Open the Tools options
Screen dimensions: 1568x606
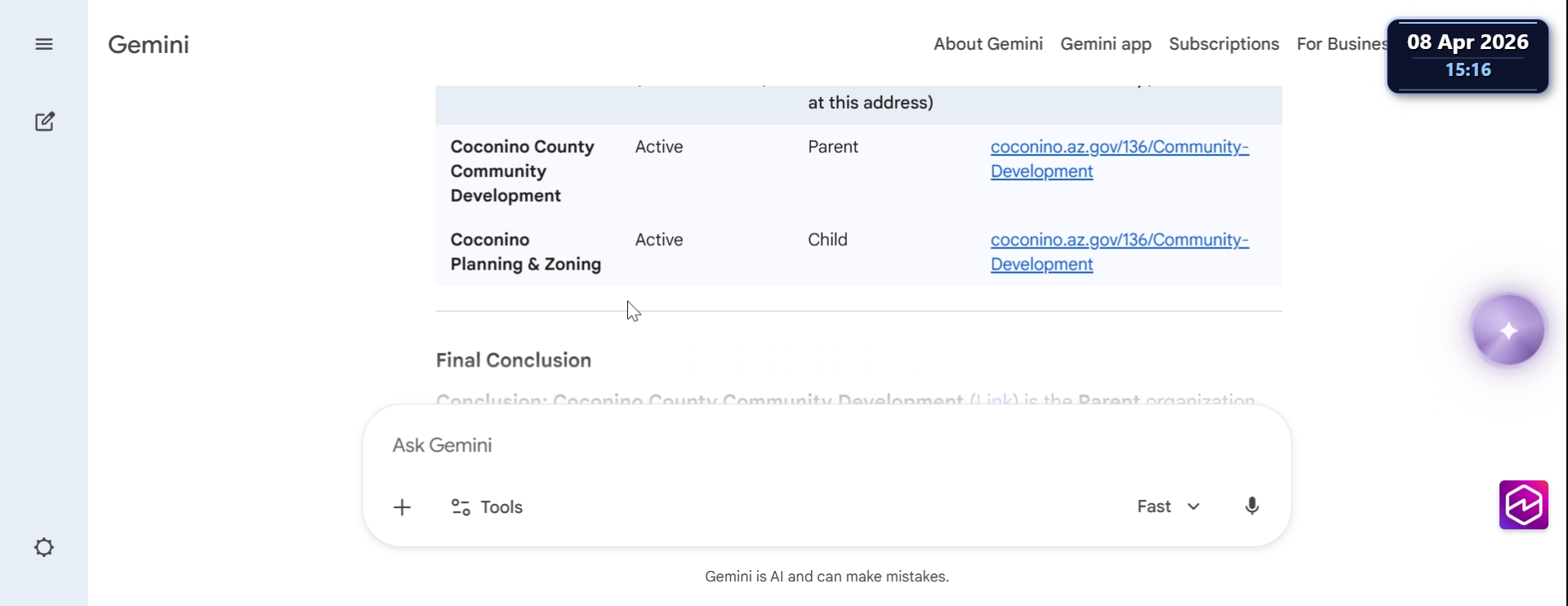488,507
